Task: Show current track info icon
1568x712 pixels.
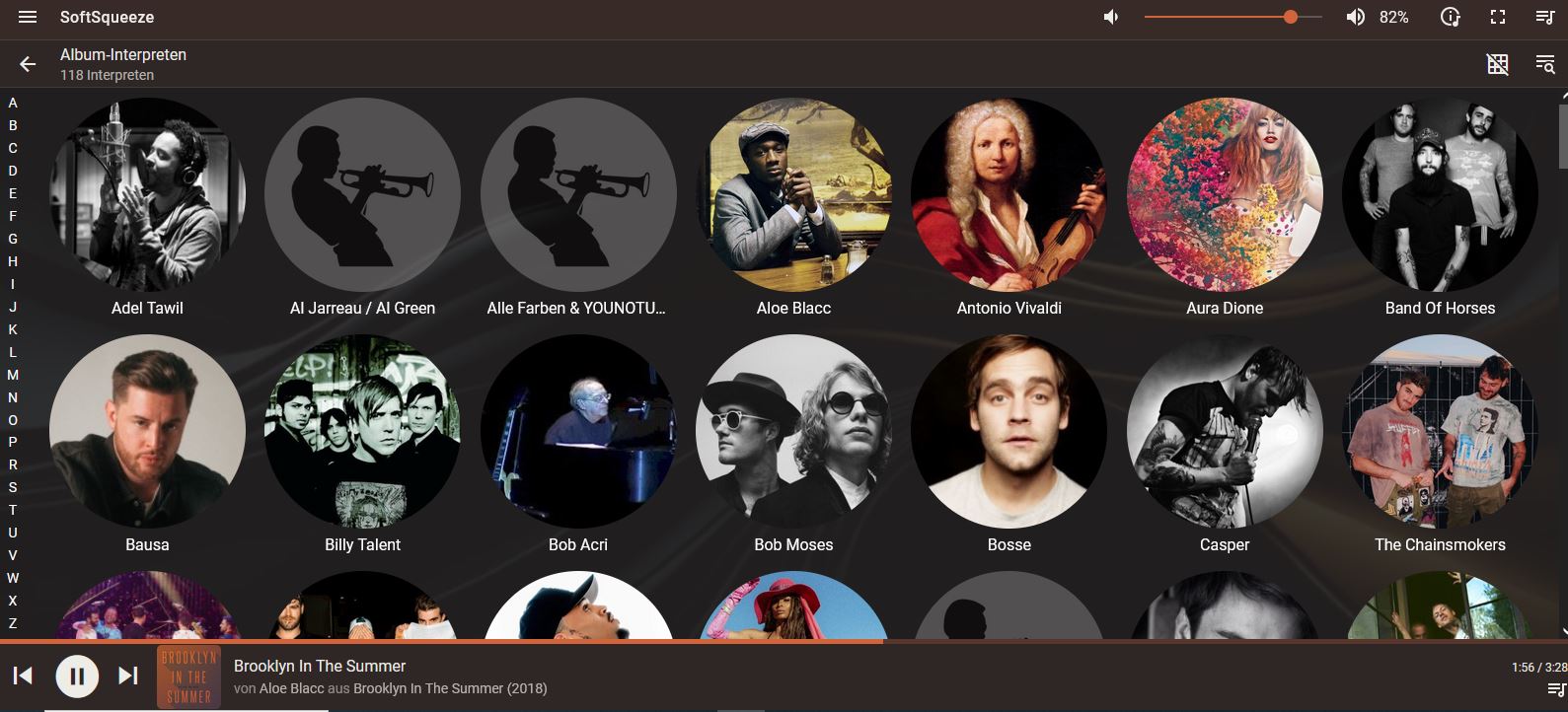Action: click(x=1450, y=18)
